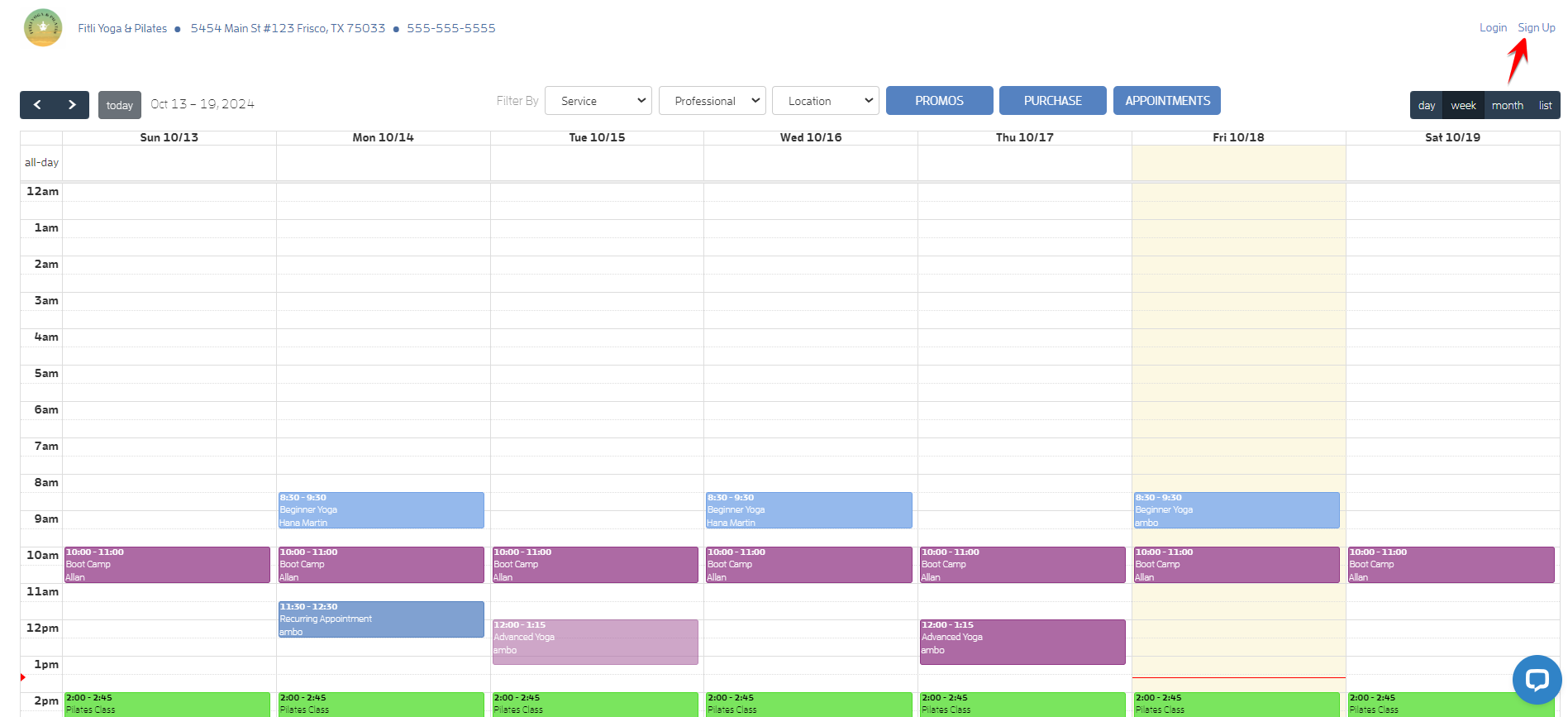Open Friday 10:00 Boot Camp event
The width and height of the screenshot is (1568, 717).
tap(1237, 565)
